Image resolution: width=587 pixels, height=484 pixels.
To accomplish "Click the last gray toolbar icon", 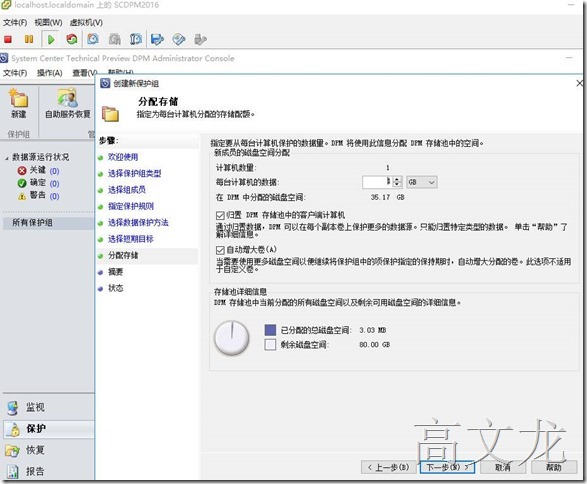I will [x=200, y=39].
